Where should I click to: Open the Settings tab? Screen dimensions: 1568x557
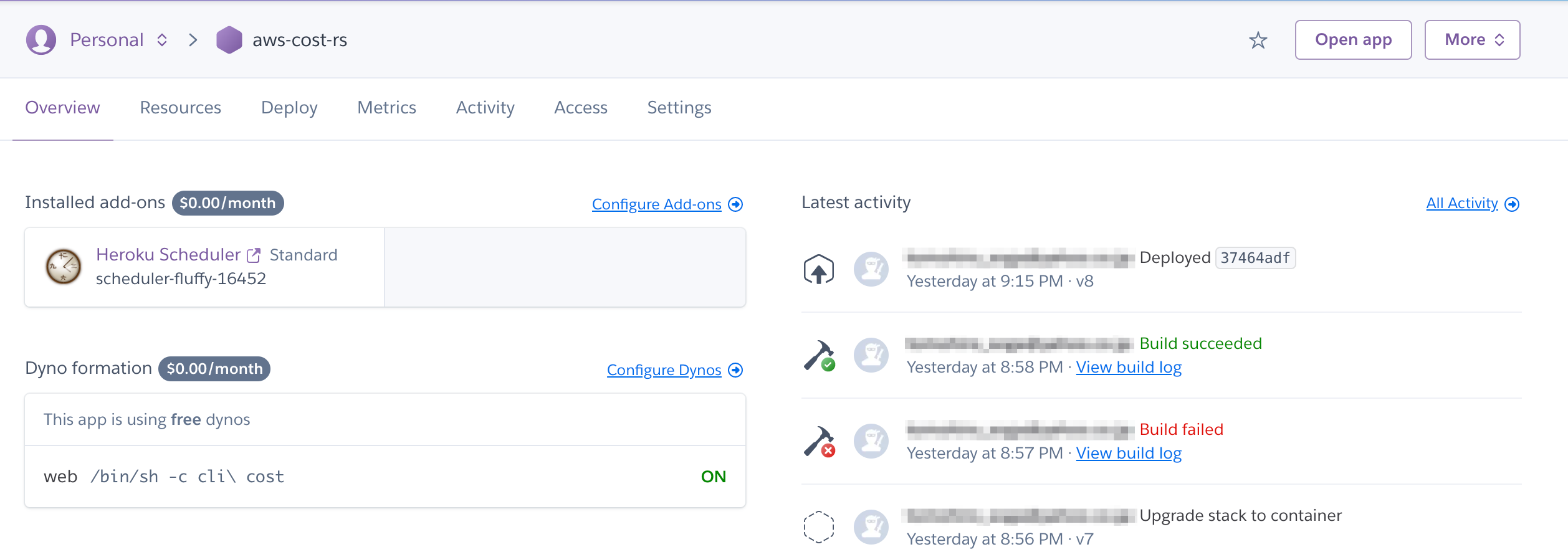[x=679, y=108]
